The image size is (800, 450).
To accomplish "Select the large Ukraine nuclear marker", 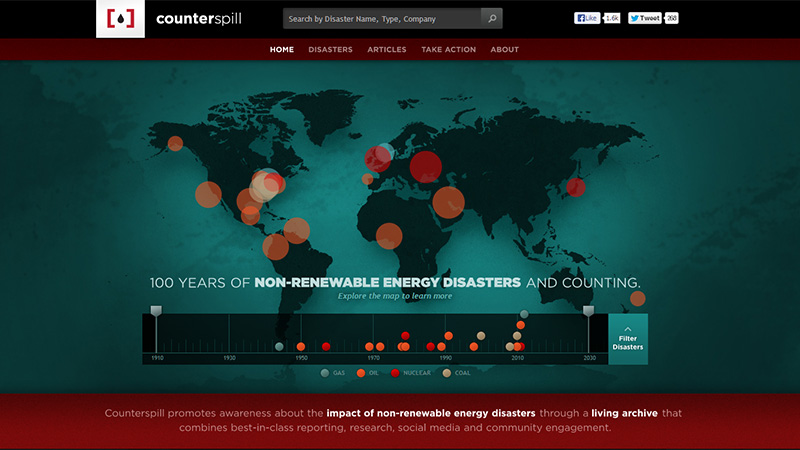I will 426,167.
